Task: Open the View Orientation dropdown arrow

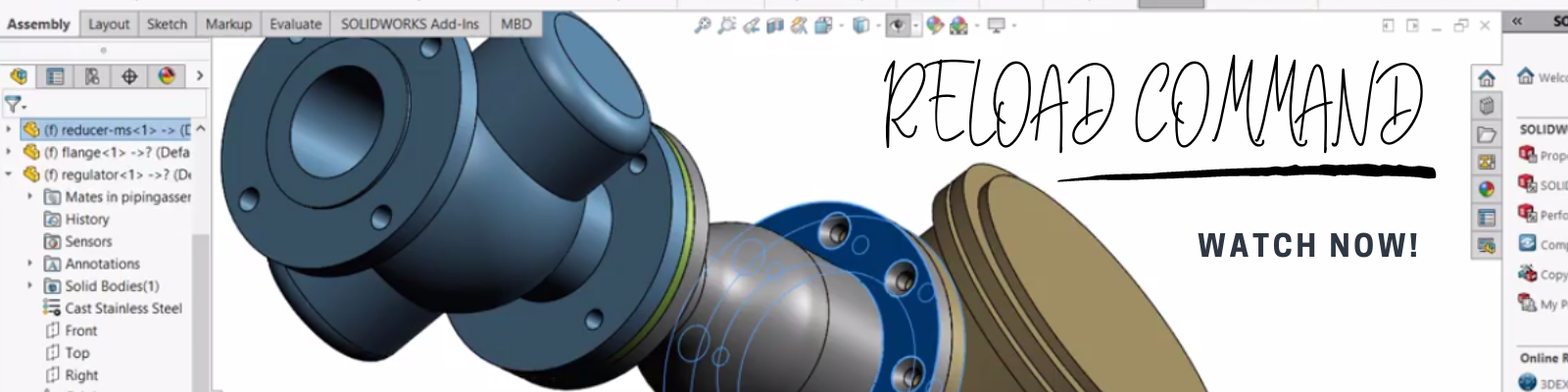Action: pos(841,26)
